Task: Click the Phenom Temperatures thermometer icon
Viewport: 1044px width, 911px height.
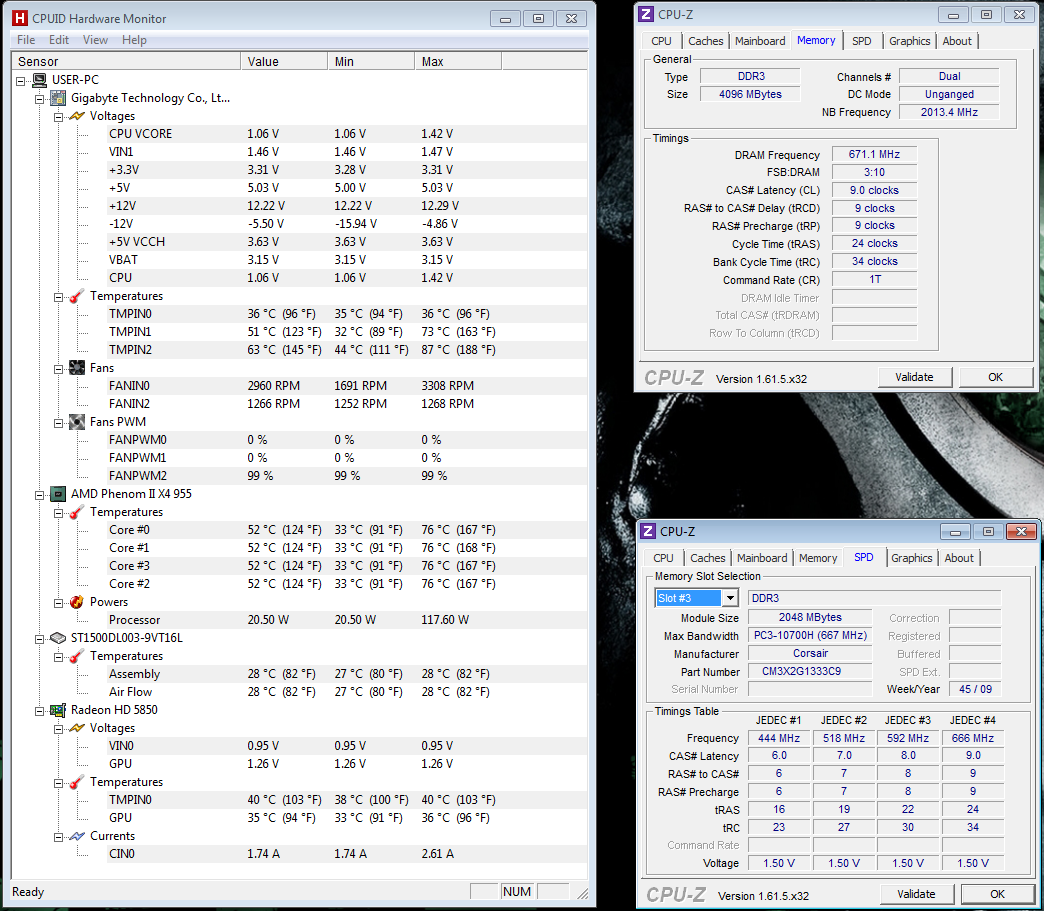Action: pos(77,511)
